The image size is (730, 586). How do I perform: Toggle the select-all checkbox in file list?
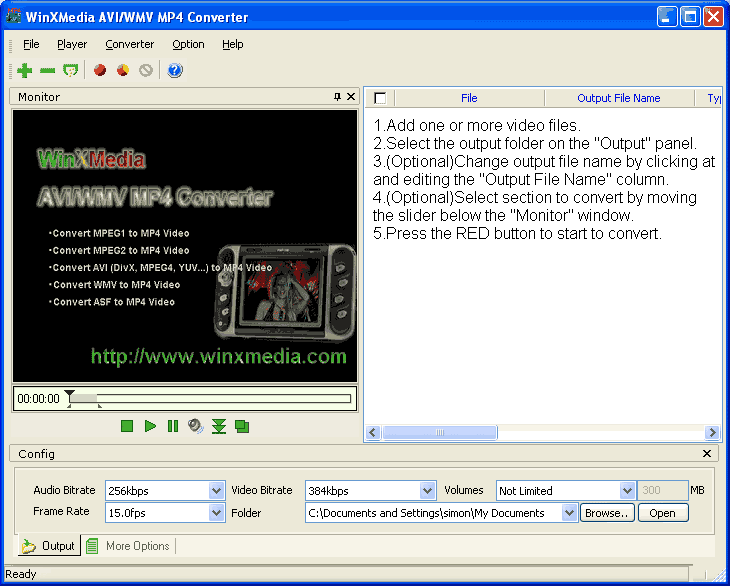point(380,98)
